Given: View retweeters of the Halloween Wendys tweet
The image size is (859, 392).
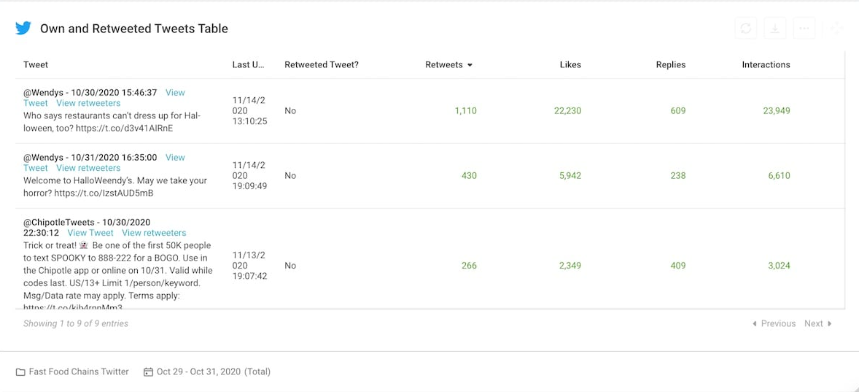Looking at the screenshot, I should (88, 103).
